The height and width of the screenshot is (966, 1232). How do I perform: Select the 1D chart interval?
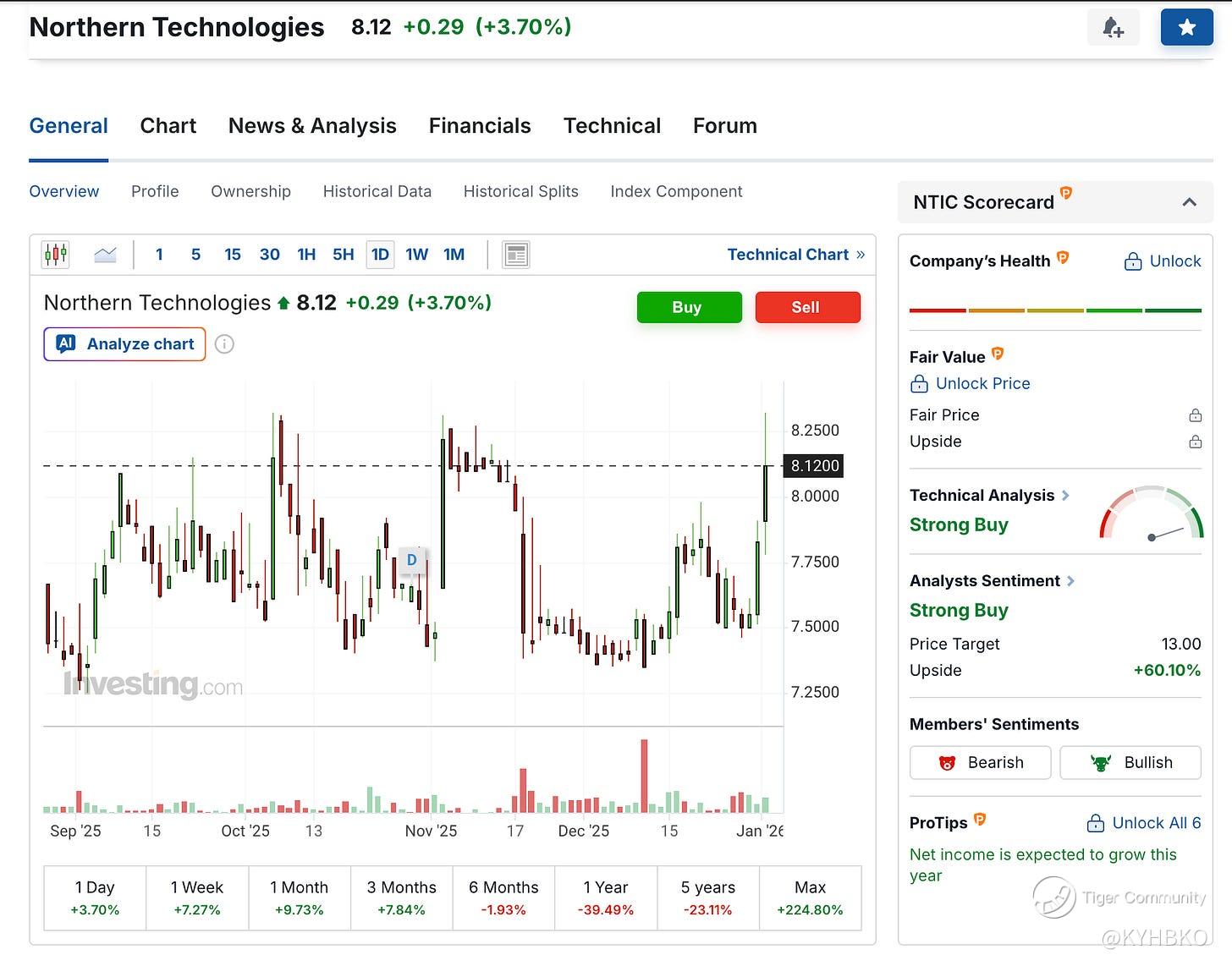(x=380, y=255)
